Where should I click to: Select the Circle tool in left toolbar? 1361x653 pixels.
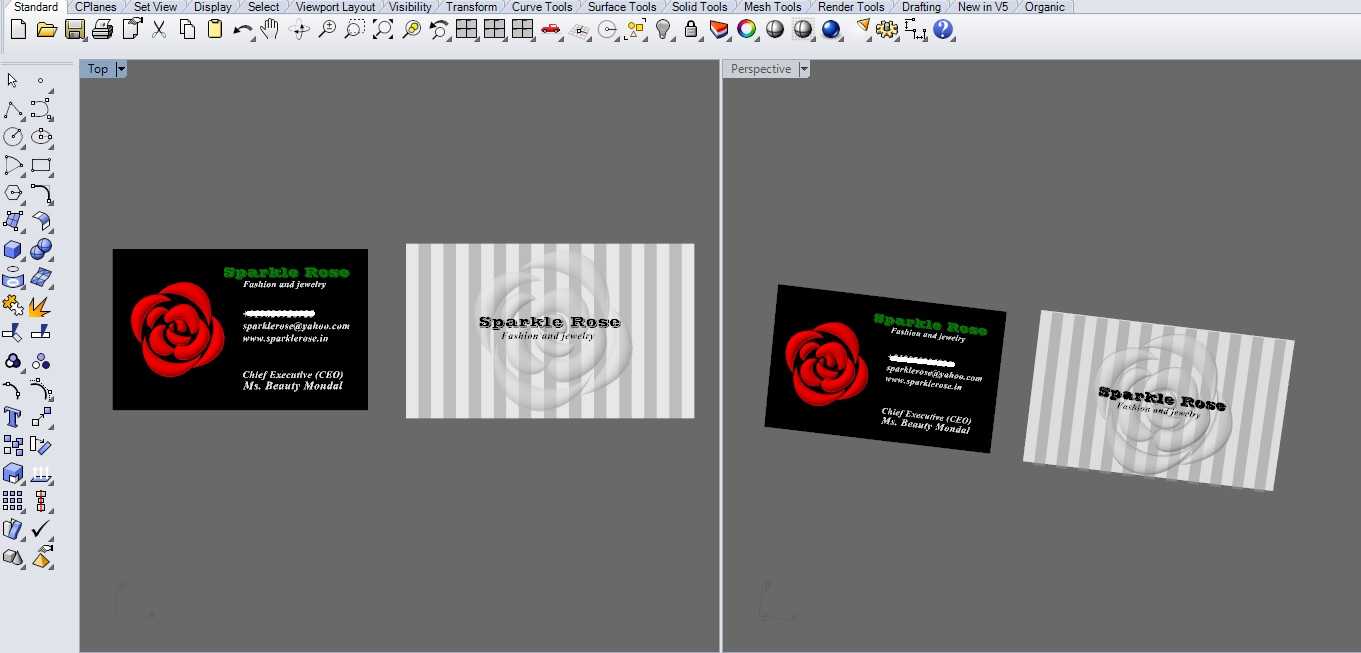pos(13,137)
